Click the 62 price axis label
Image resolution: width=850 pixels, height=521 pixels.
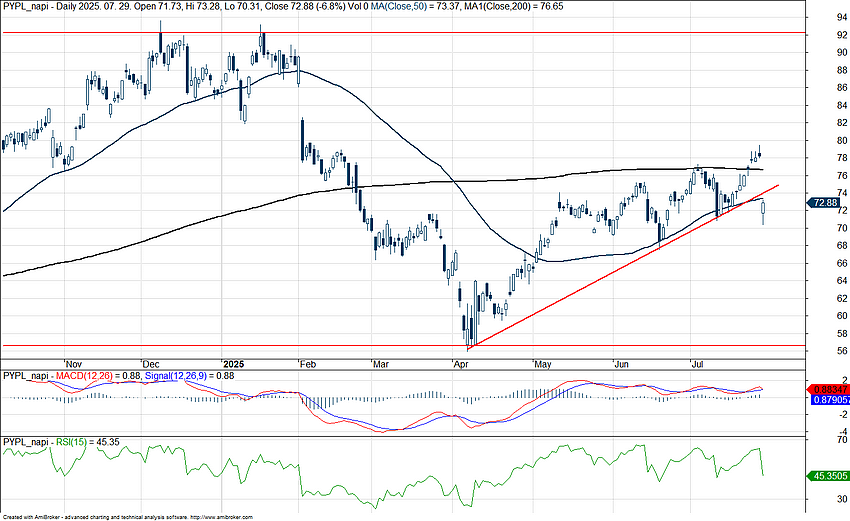point(842,298)
